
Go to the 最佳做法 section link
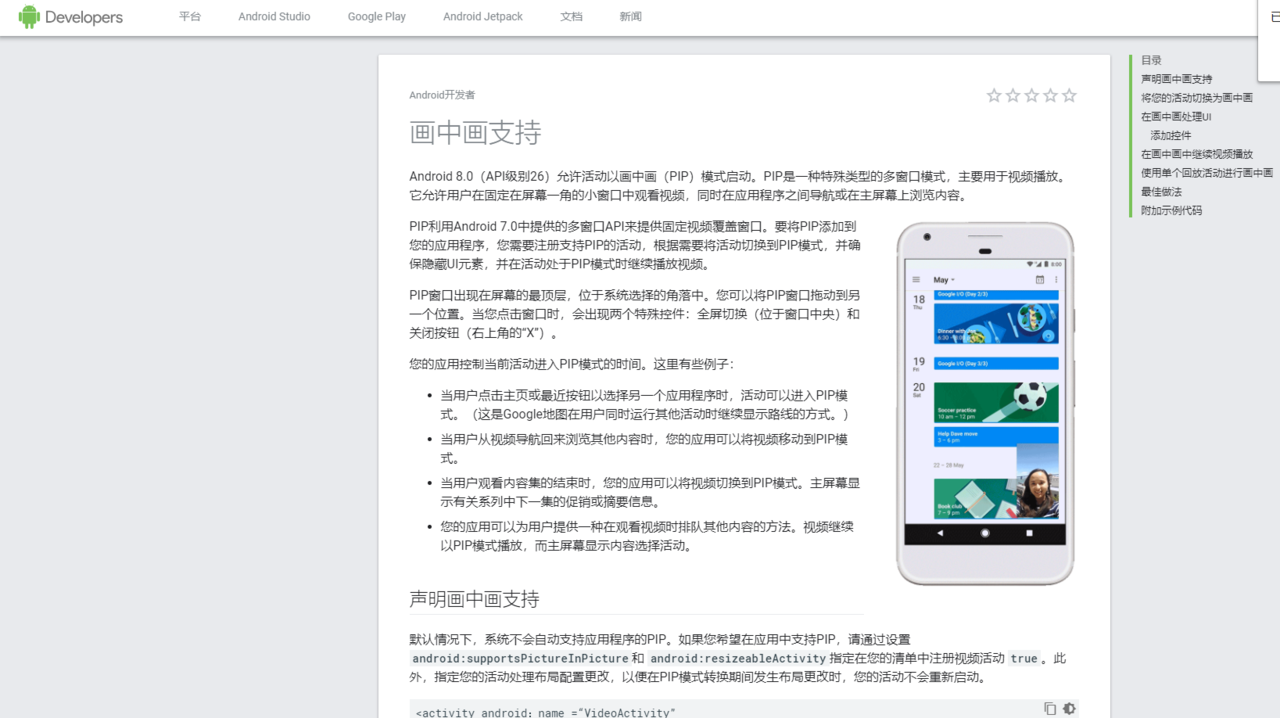[x=1163, y=191]
